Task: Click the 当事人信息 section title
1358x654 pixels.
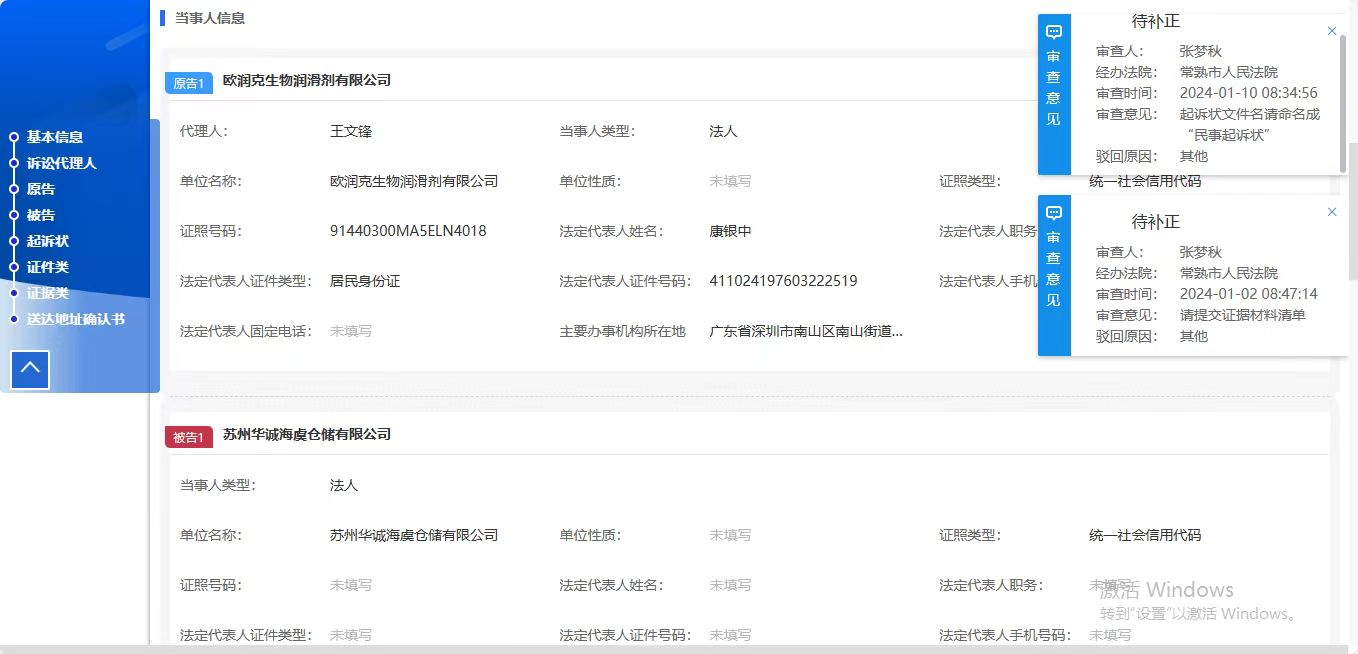Action: coord(210,18)
